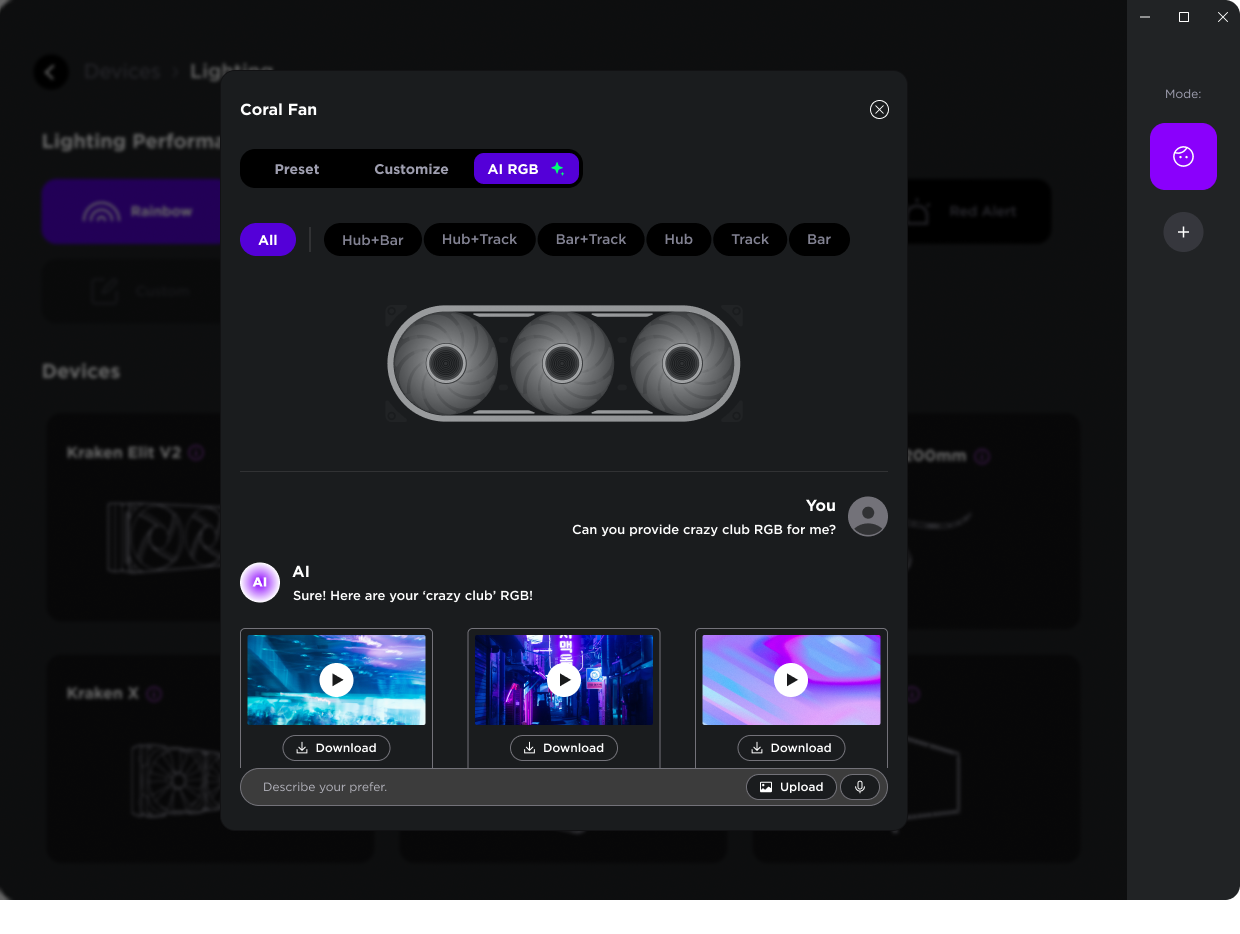Select the purple mode profile icon
This screenshot has height=934, width=1240.
(x=1183, y=156)
